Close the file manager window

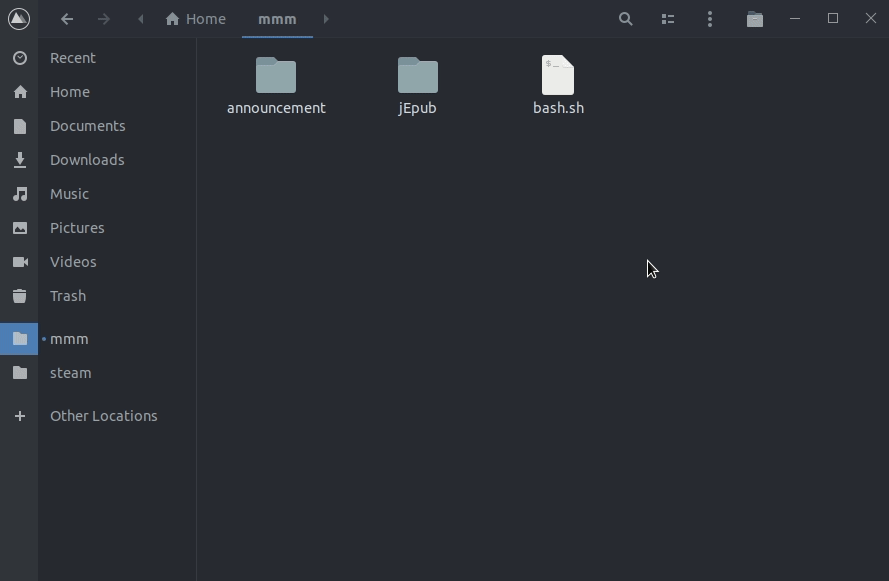point(871,19)
